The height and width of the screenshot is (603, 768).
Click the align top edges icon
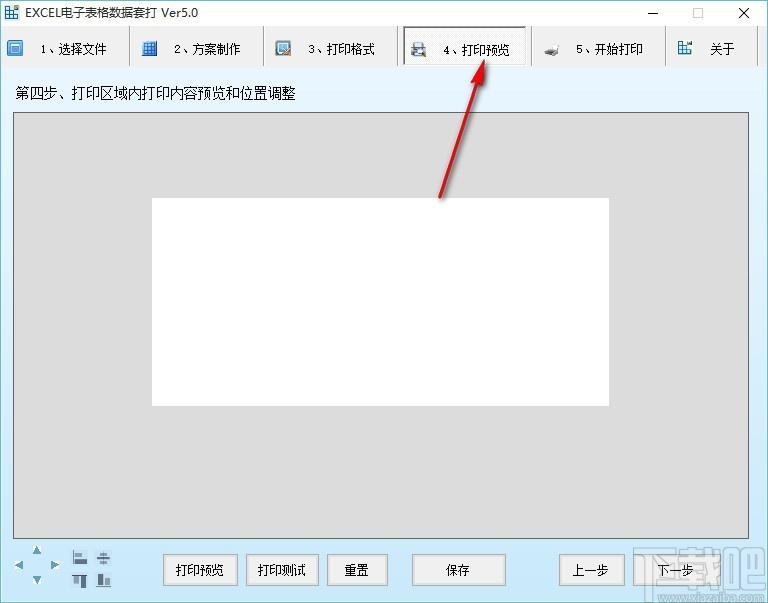[80, 580]
